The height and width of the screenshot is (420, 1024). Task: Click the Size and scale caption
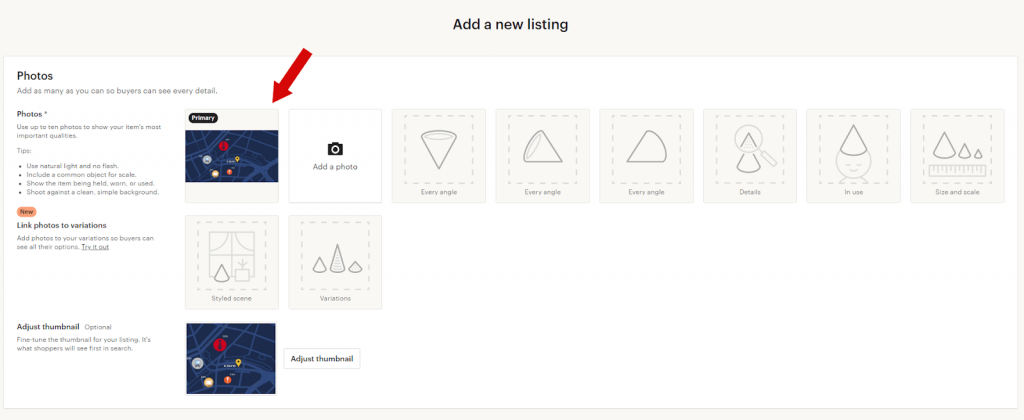[957, 192]
